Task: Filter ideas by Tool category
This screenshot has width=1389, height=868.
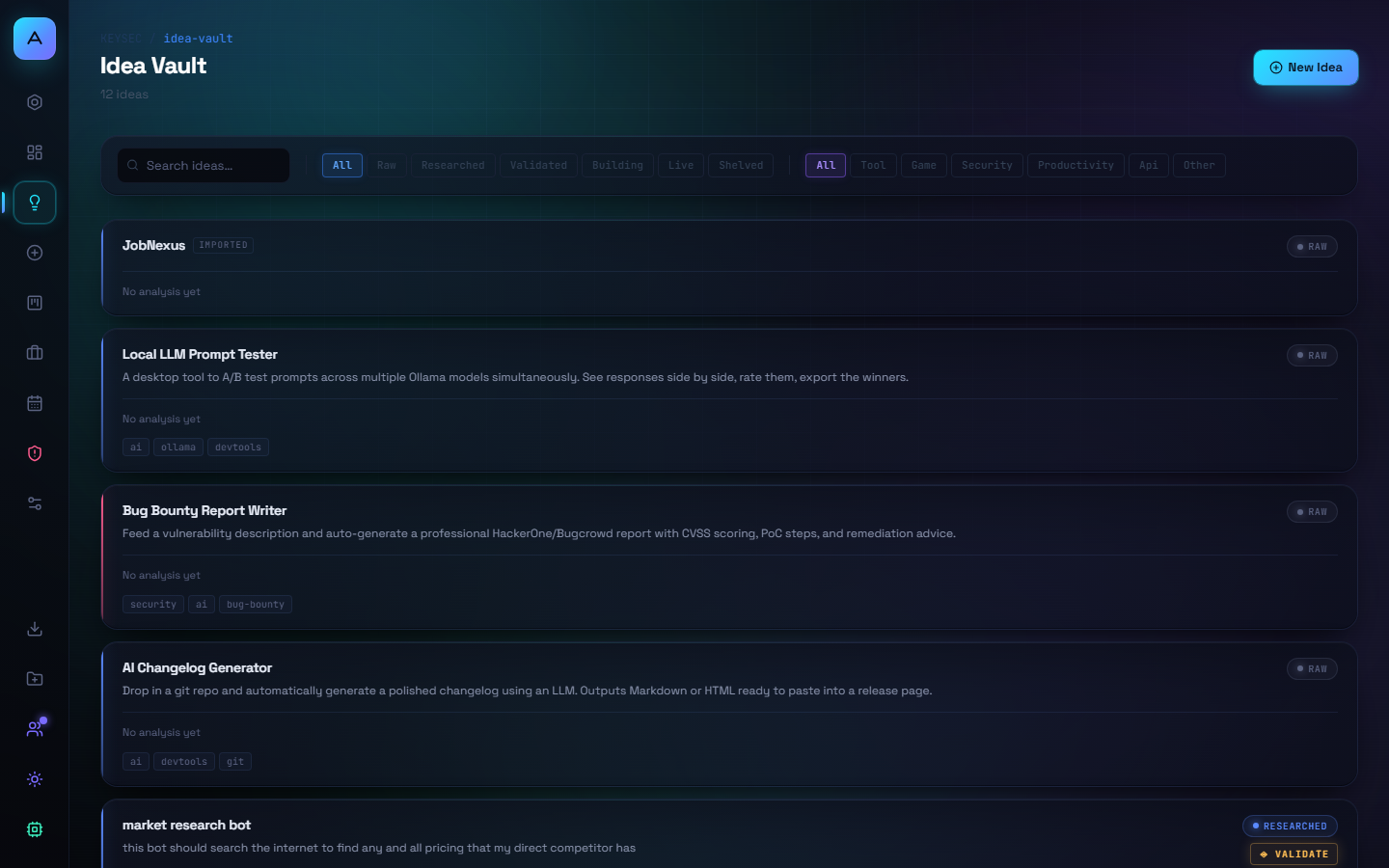Action: (x=873, y=165)
